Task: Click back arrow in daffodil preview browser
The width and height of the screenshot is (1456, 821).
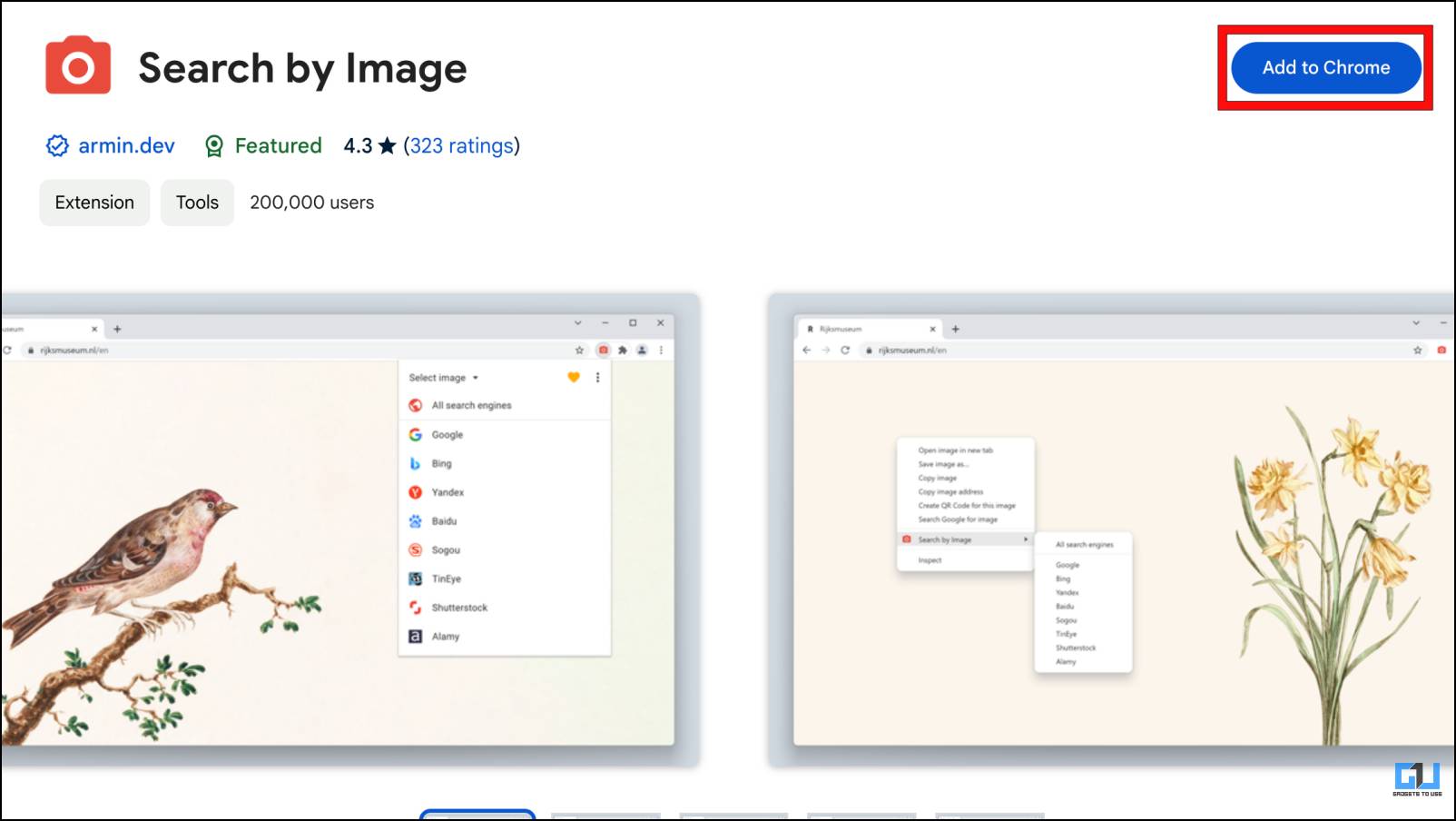Action: 806,350
